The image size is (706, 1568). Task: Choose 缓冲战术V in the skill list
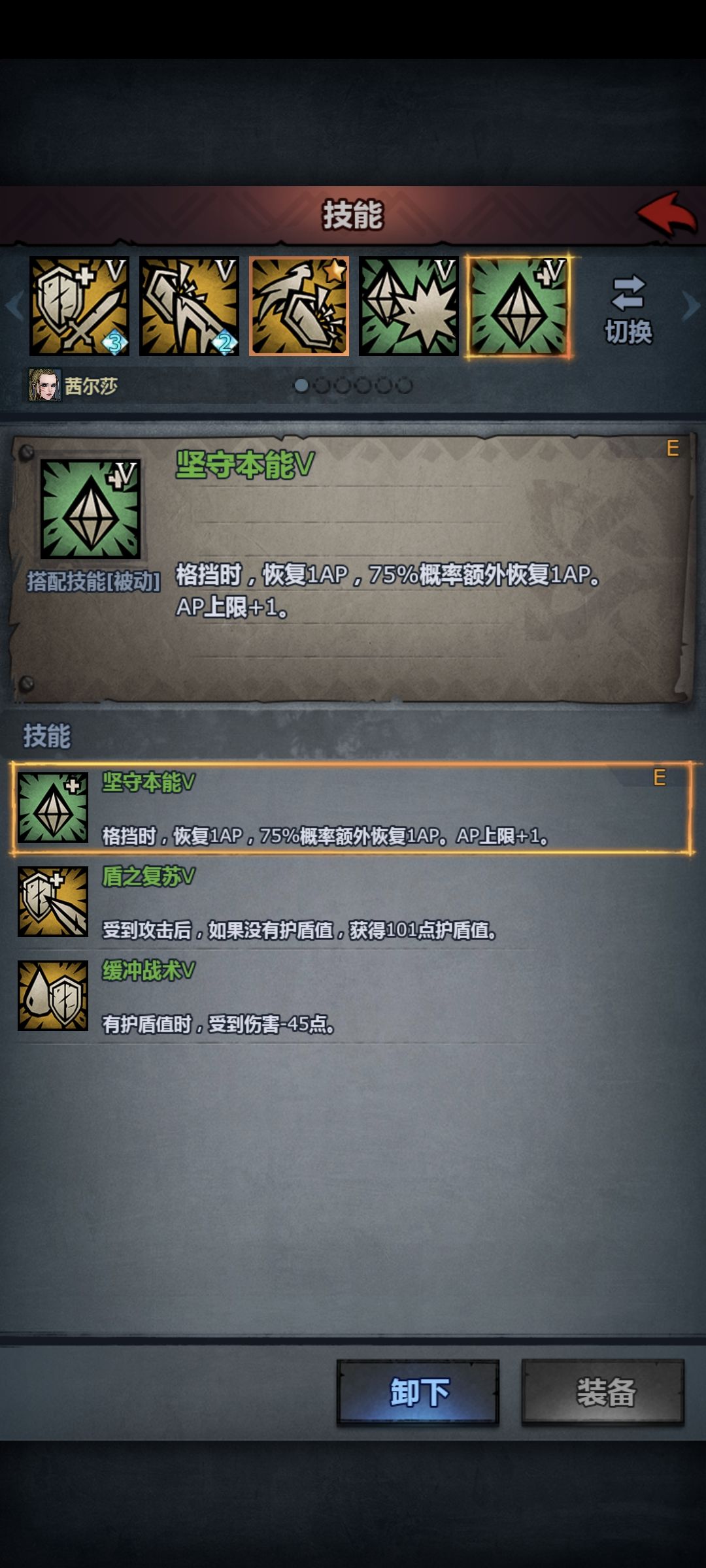(352, 996)
